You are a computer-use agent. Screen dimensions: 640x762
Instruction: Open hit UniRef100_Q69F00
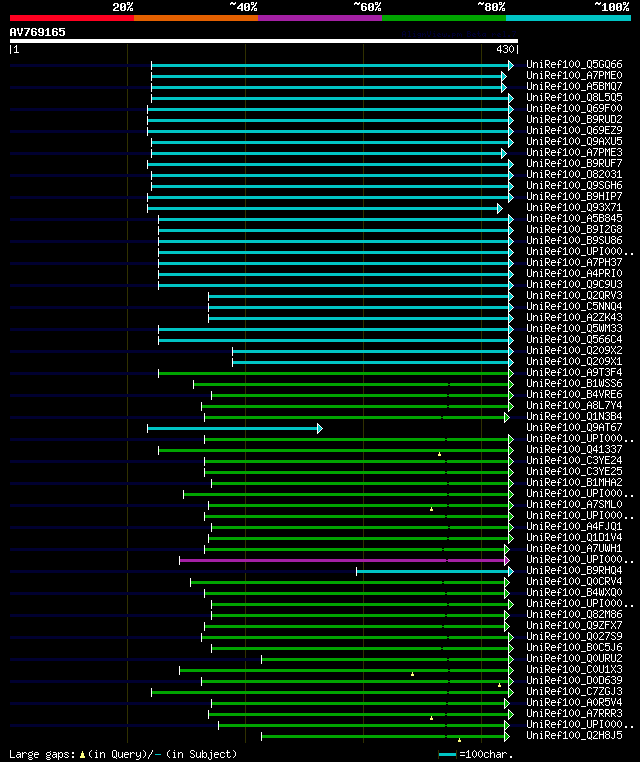(x=574, y=108)
